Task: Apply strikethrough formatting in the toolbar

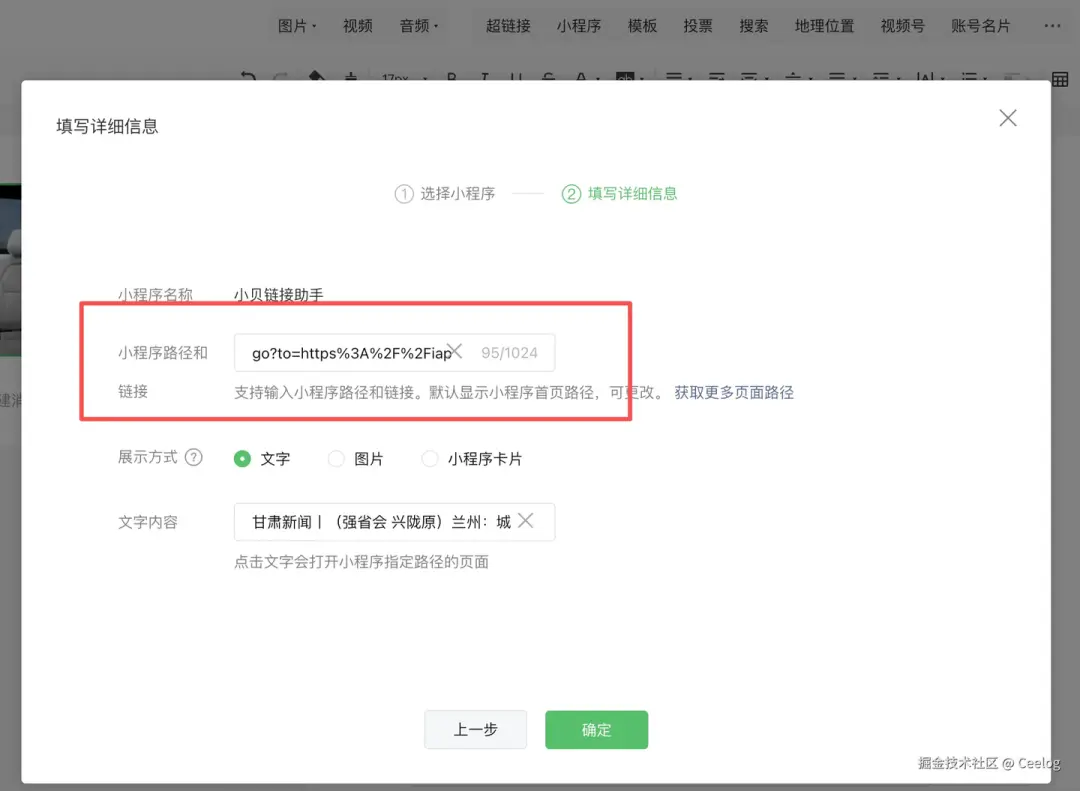Action: pyautogui.click(x=548, y=78)
